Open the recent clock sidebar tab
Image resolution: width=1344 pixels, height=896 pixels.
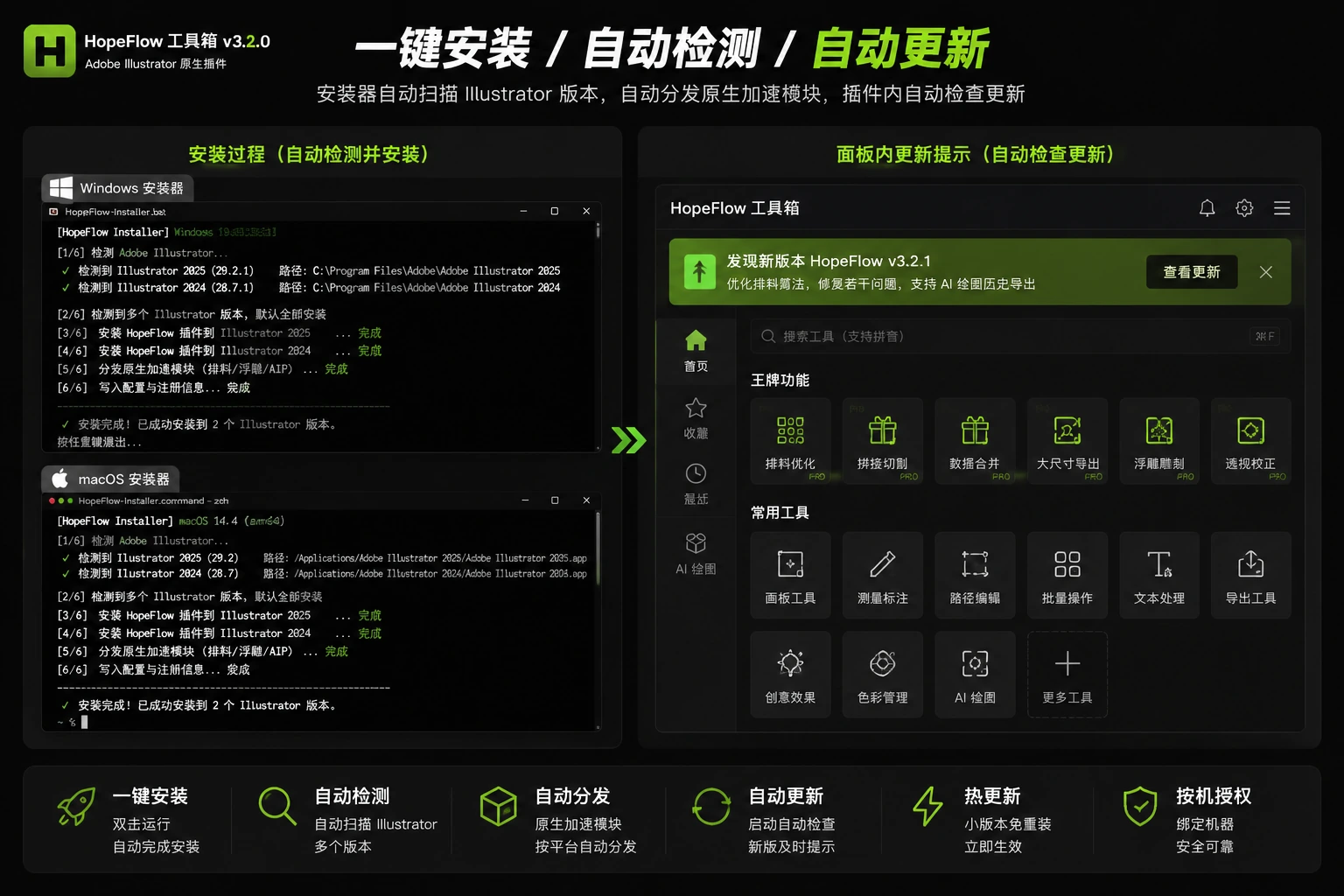[x=696, y=485]
